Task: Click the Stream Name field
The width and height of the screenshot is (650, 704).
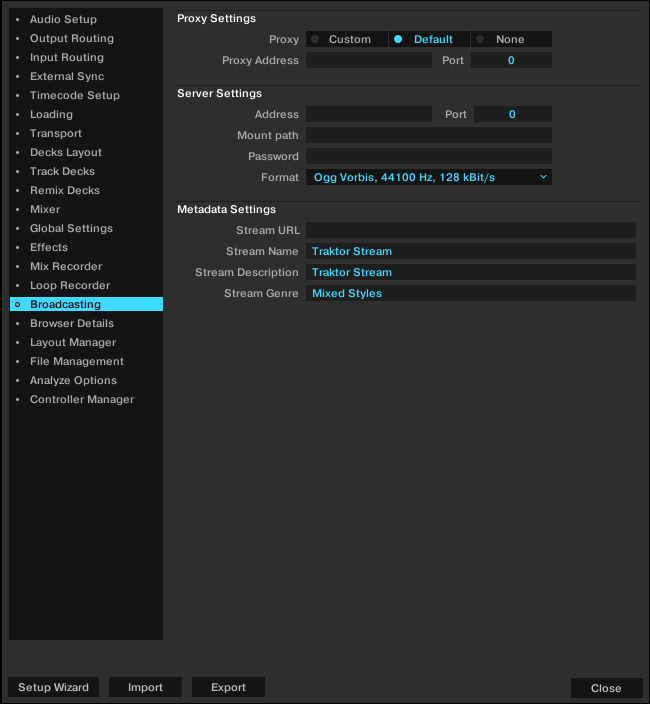Action: click(471, 251)
